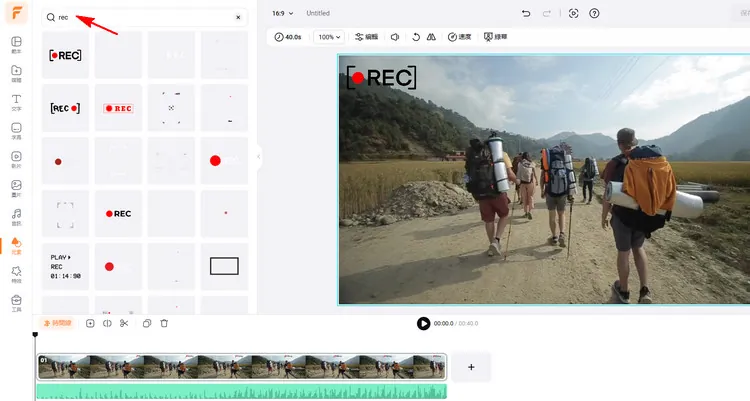Open the Music note sidebar panel

click(16, 217)
